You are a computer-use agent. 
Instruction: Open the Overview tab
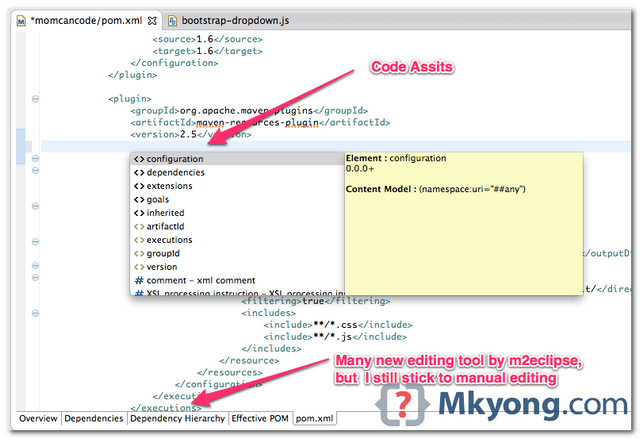[x=38, y=418]
